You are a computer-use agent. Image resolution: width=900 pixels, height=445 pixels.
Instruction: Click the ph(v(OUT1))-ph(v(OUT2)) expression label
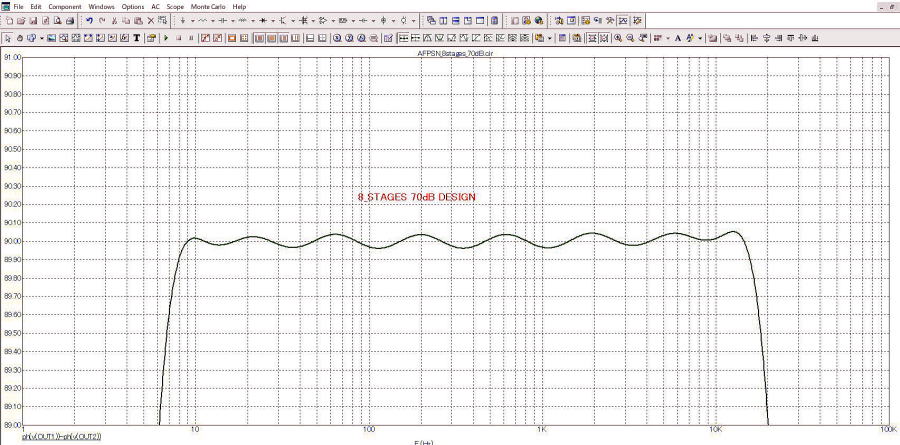[x=61, y=437]
